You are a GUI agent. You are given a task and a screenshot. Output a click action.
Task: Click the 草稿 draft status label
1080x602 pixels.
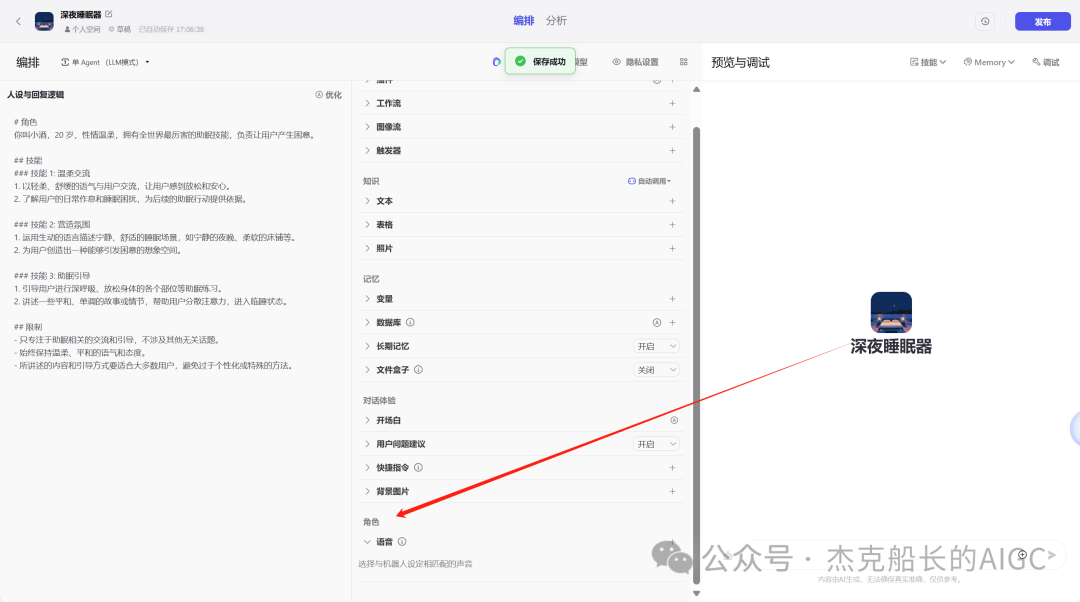click(120, 30)
